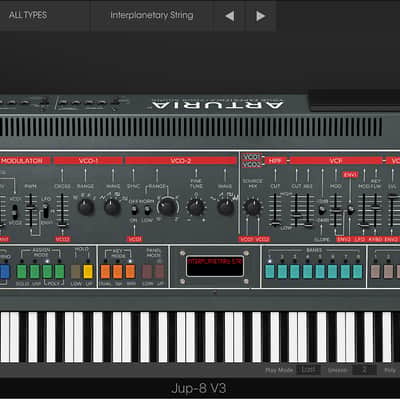Image resolution: width=400 pixels, height=400 pixels.
Task: Go to the next preset with right arrow
Action: click(x=260, y=16)
